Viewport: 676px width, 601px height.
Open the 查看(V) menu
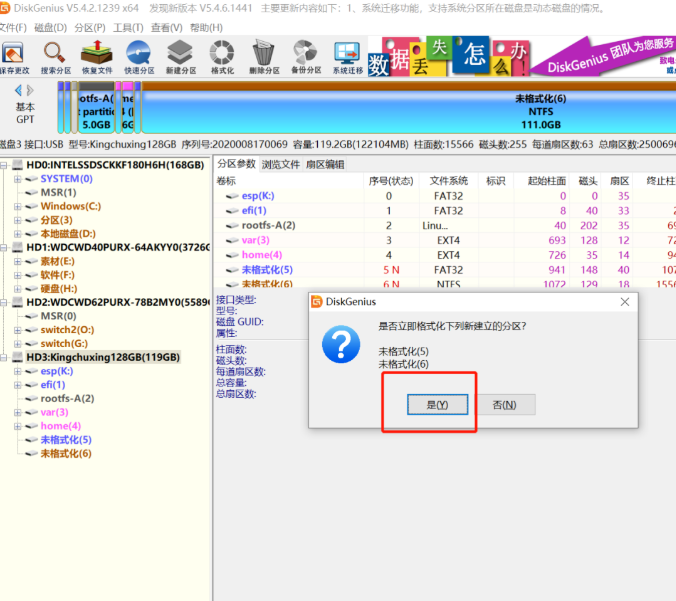(x=166, y=28)
